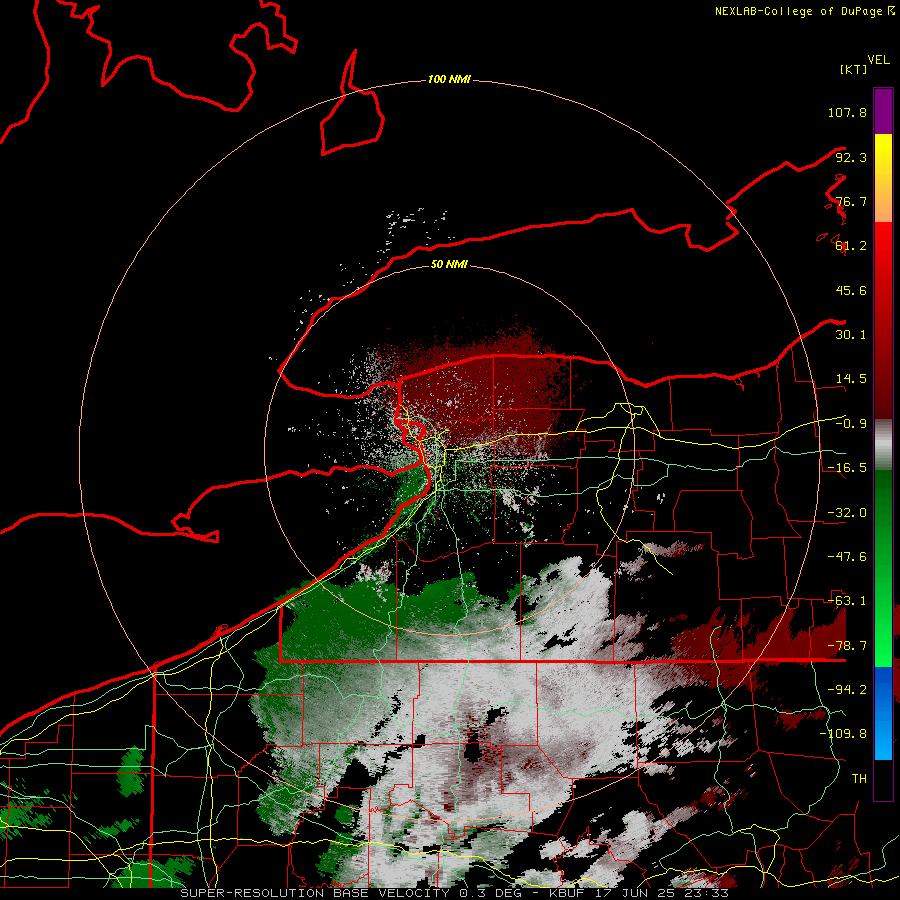Select the -94.2 velocity scale label

[x=847, y=690]
